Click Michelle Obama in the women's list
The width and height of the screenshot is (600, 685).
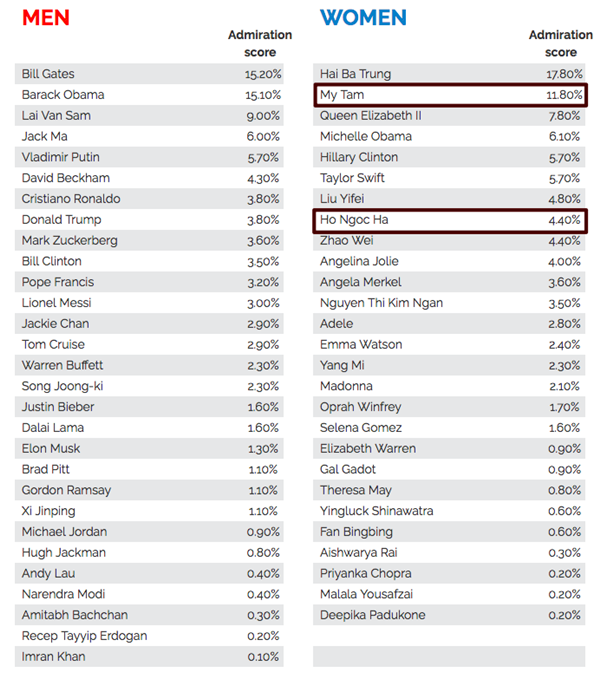450,136
